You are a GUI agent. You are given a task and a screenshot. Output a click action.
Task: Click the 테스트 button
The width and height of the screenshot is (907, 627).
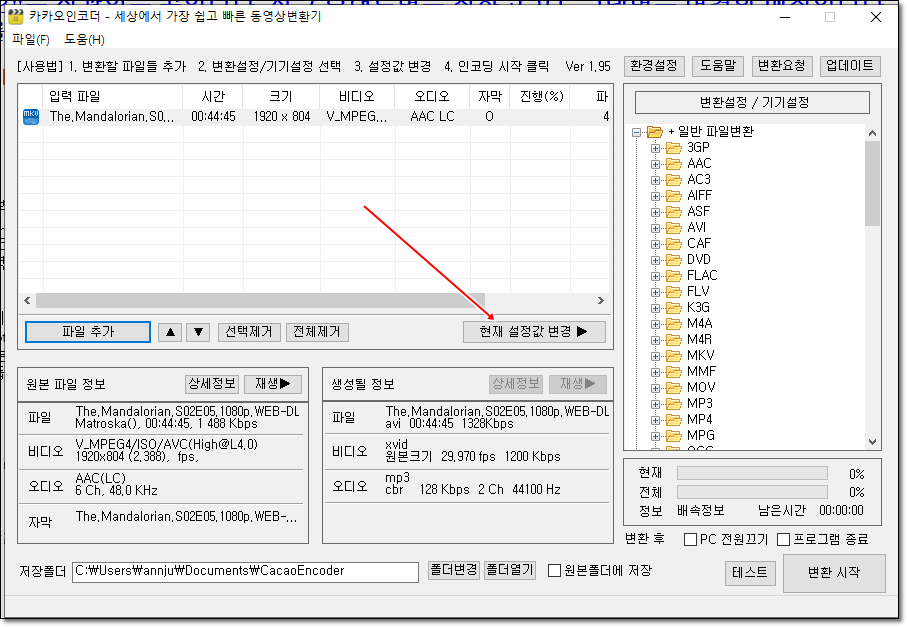pyautogui.click(x=750, y=573)
